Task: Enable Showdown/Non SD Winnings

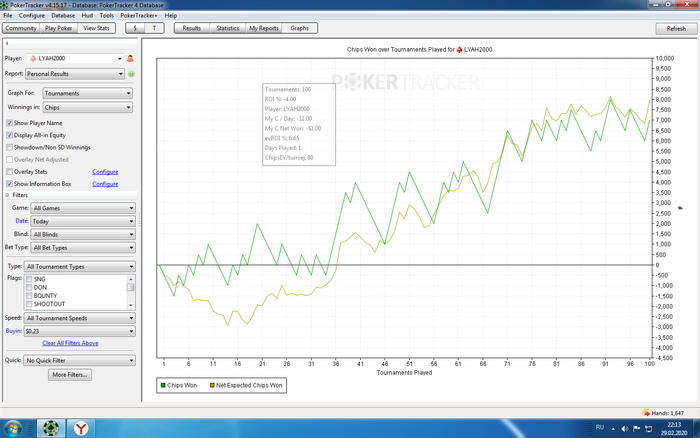Action: click(x=9, y=147)
